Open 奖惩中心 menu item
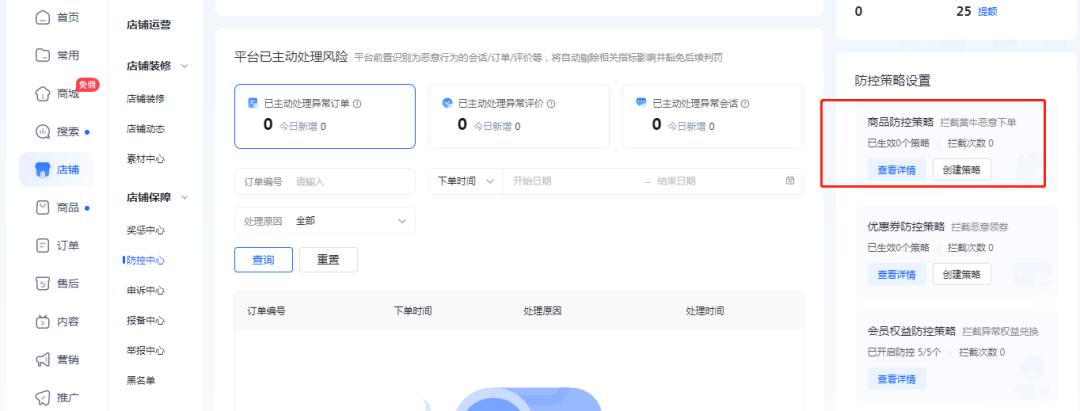 coord(146,230)
